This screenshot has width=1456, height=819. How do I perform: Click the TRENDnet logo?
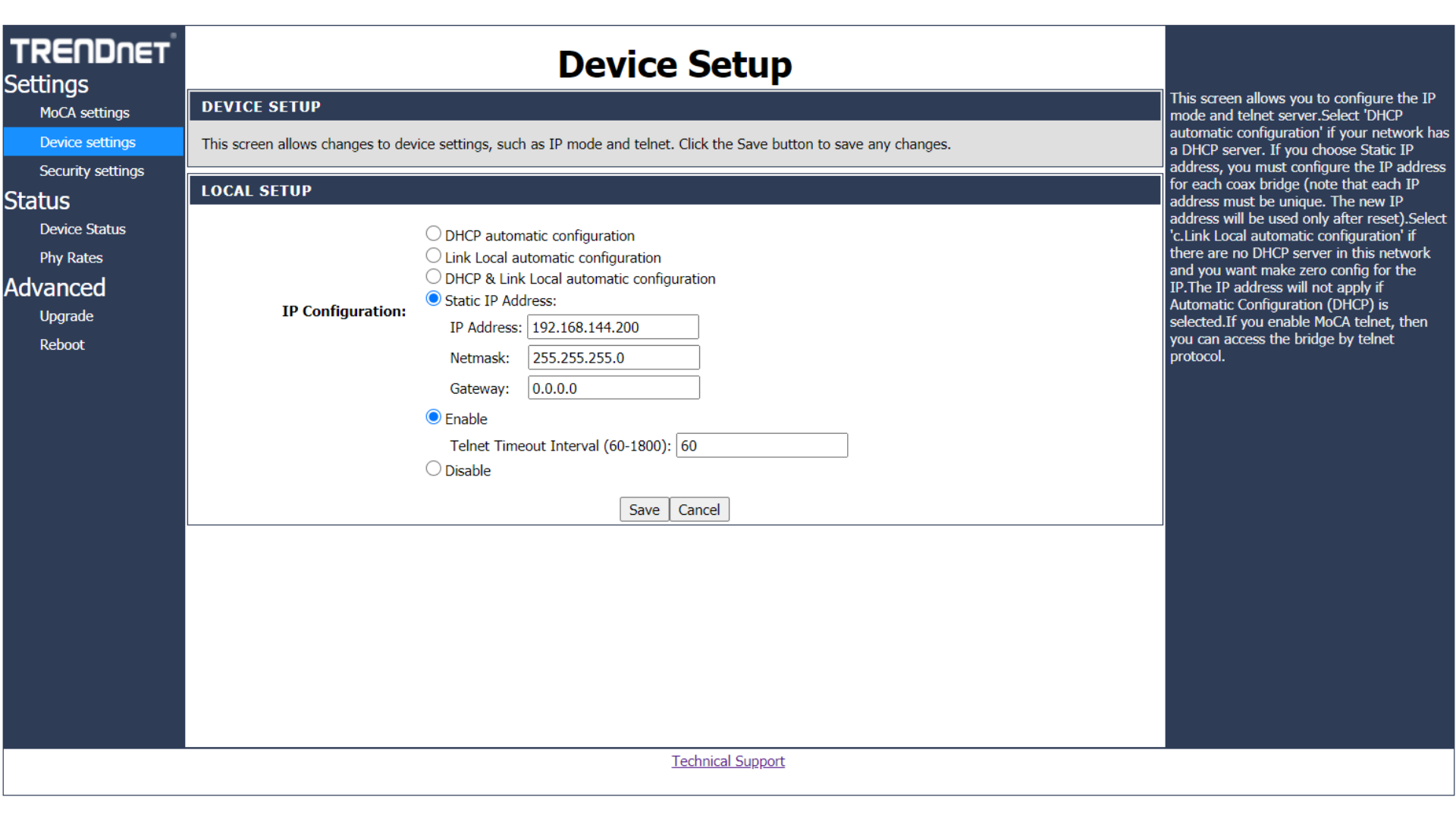[91, 51]
